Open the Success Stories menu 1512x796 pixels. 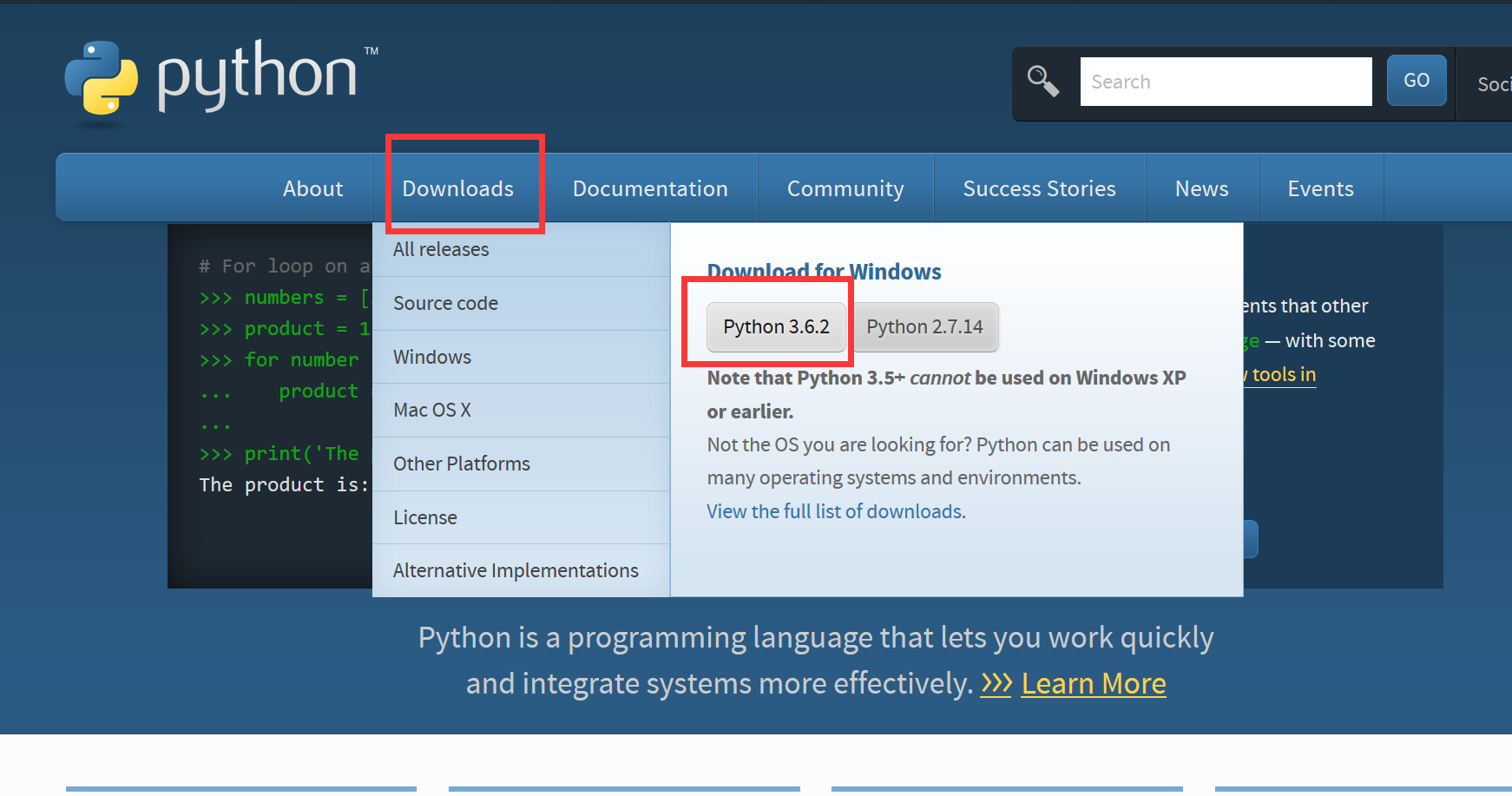(x=1039, y=188)
